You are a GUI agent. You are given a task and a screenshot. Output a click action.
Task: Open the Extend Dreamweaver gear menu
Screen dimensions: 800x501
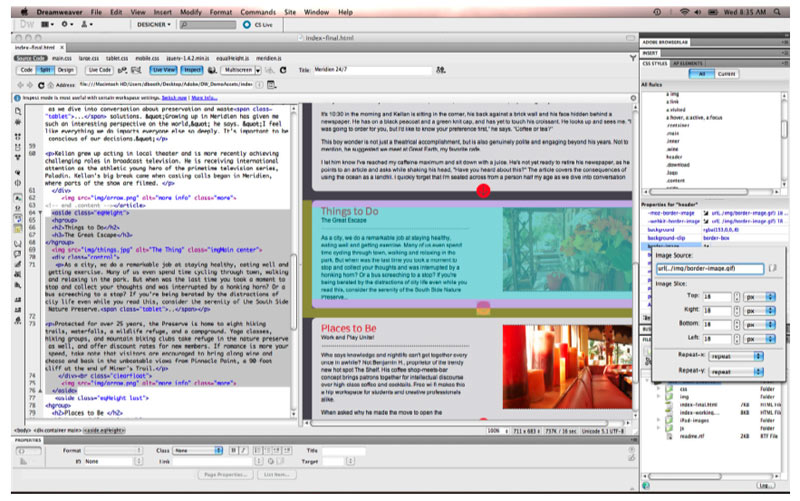point(67,24)
